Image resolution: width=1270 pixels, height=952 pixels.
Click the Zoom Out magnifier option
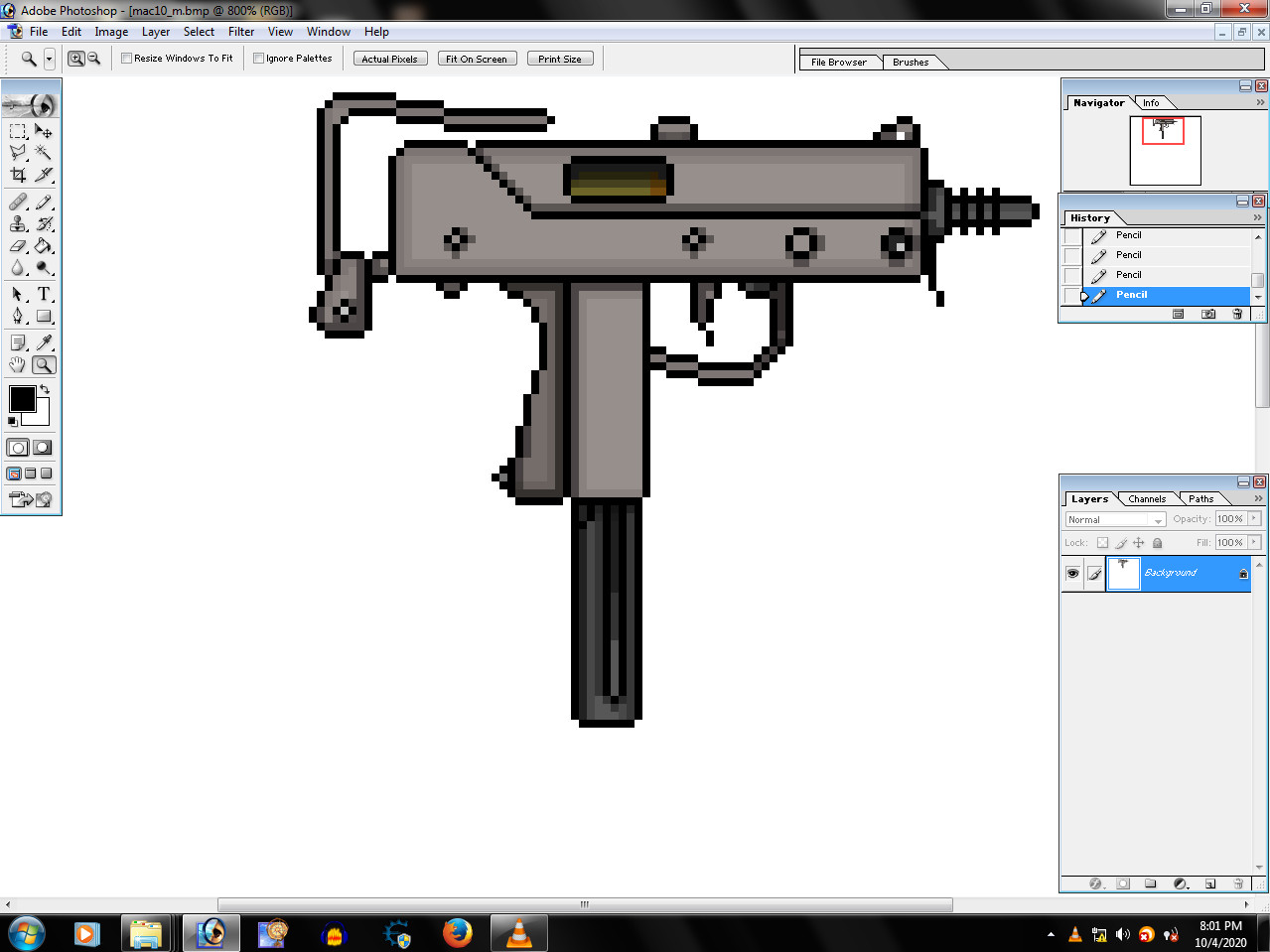pos(93,59)
